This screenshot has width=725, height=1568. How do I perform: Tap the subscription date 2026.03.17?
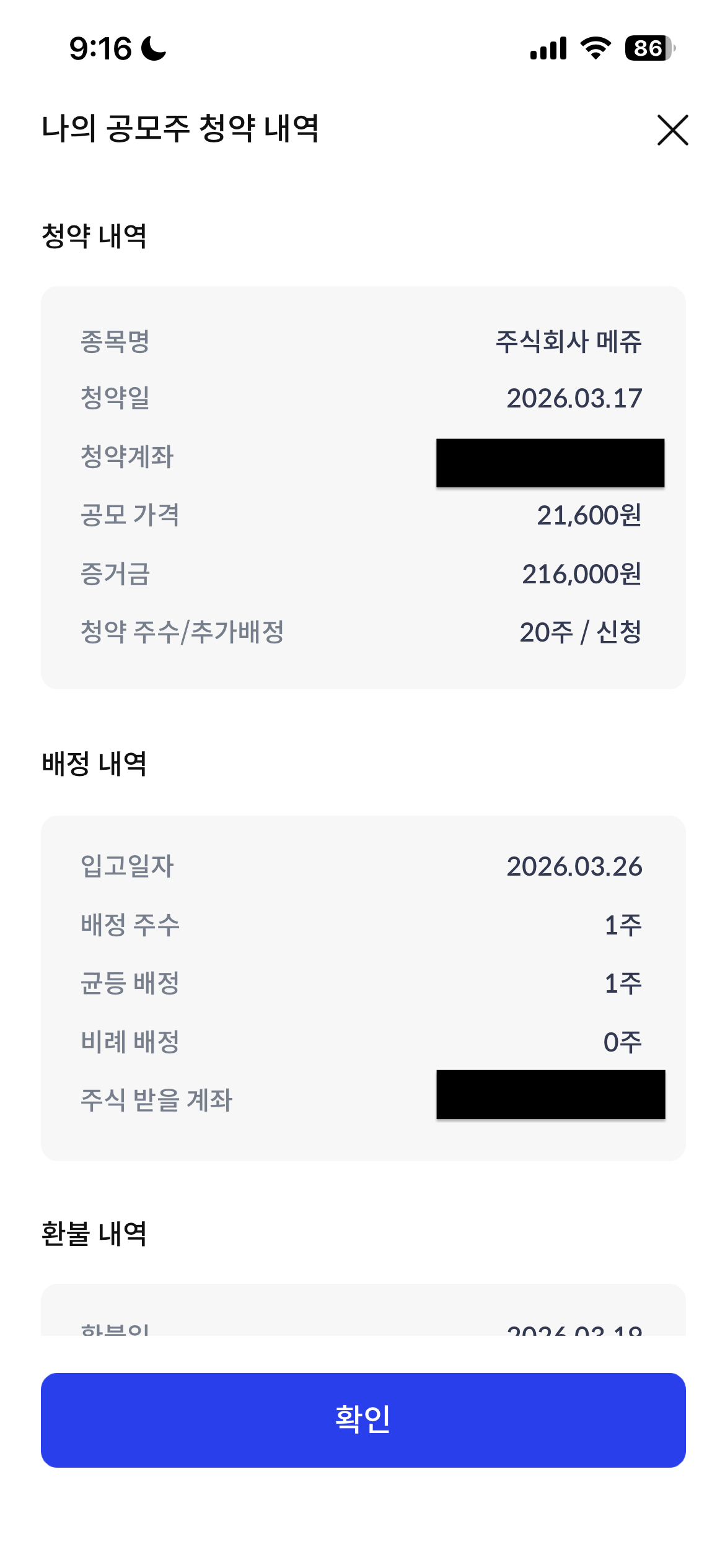pyautogui.click(x=574, y=398)
